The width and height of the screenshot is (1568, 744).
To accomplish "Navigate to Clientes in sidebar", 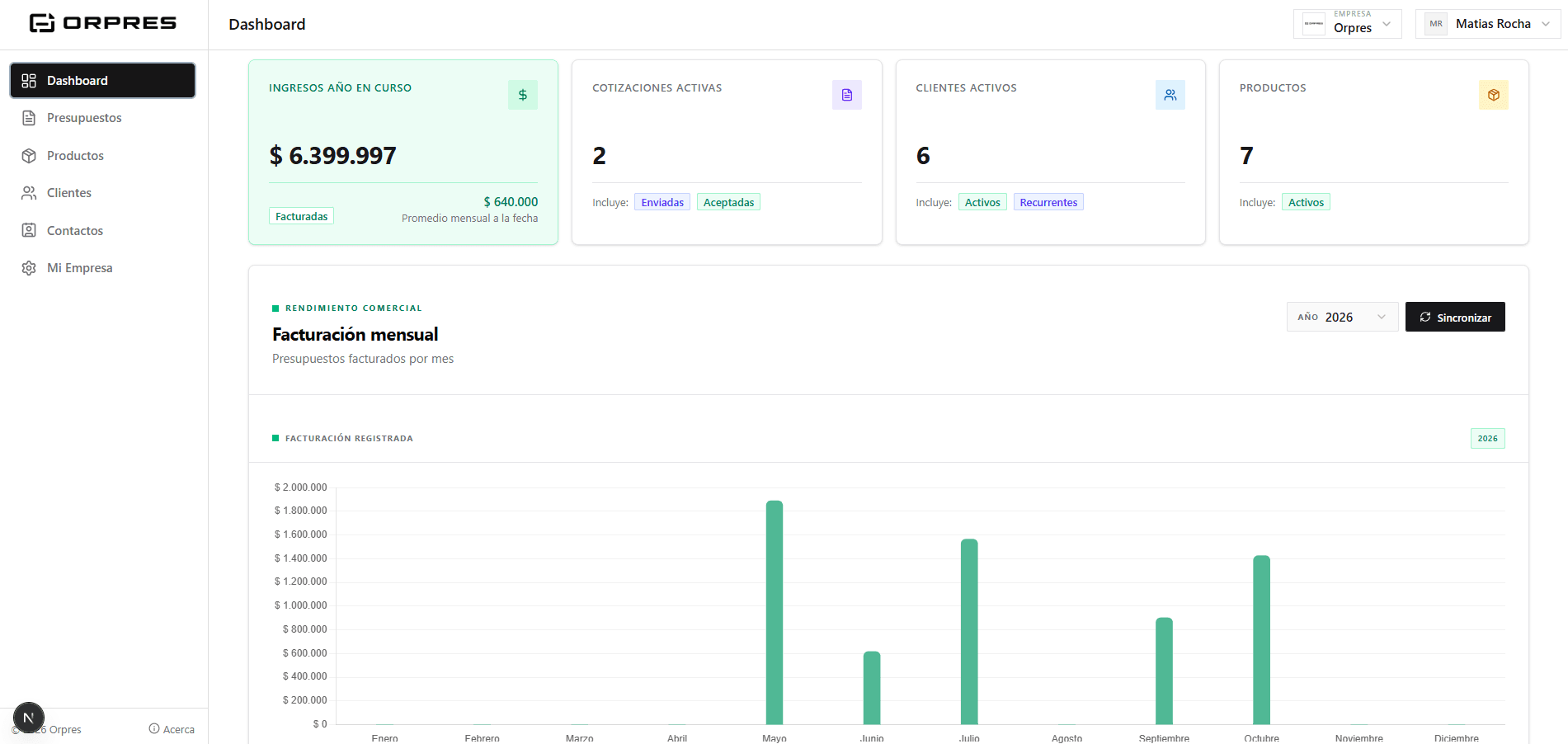I will (x=103, y=193).
